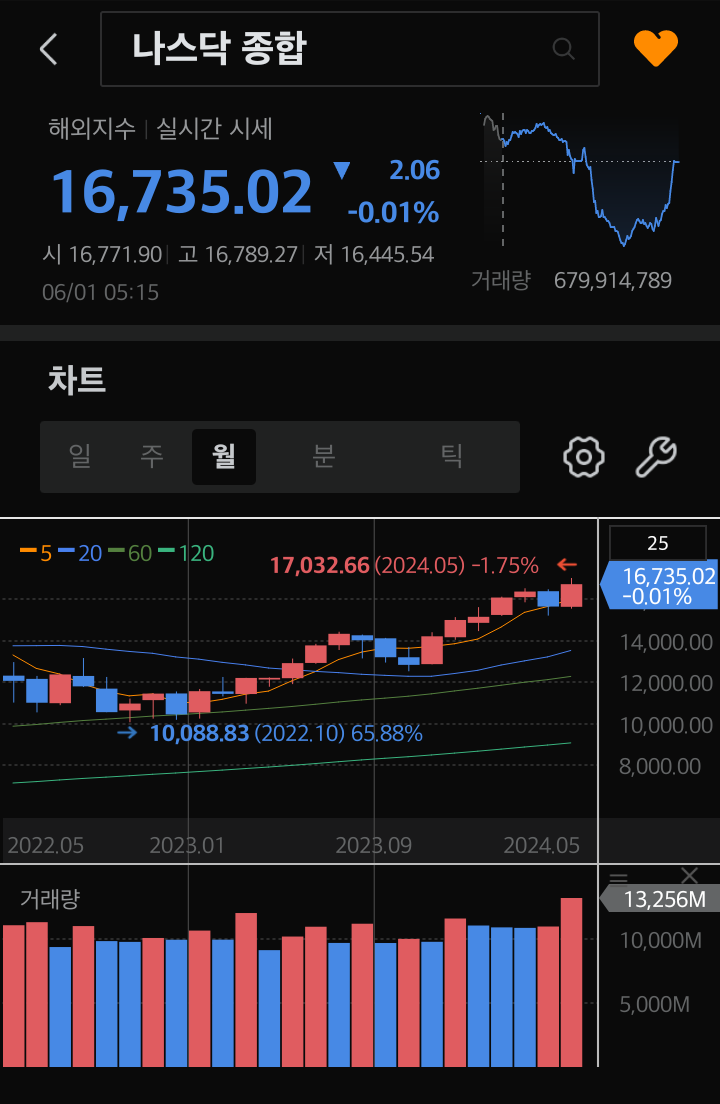Close the volume panel with X icon
Image resolution: width=720 pixels, height=1104 pixels.
tap(690, 875)
